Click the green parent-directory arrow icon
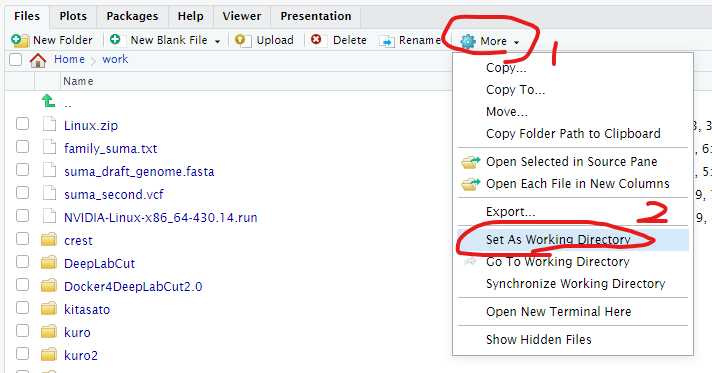Viewport: 712px width, 373px height. (48, 100)
